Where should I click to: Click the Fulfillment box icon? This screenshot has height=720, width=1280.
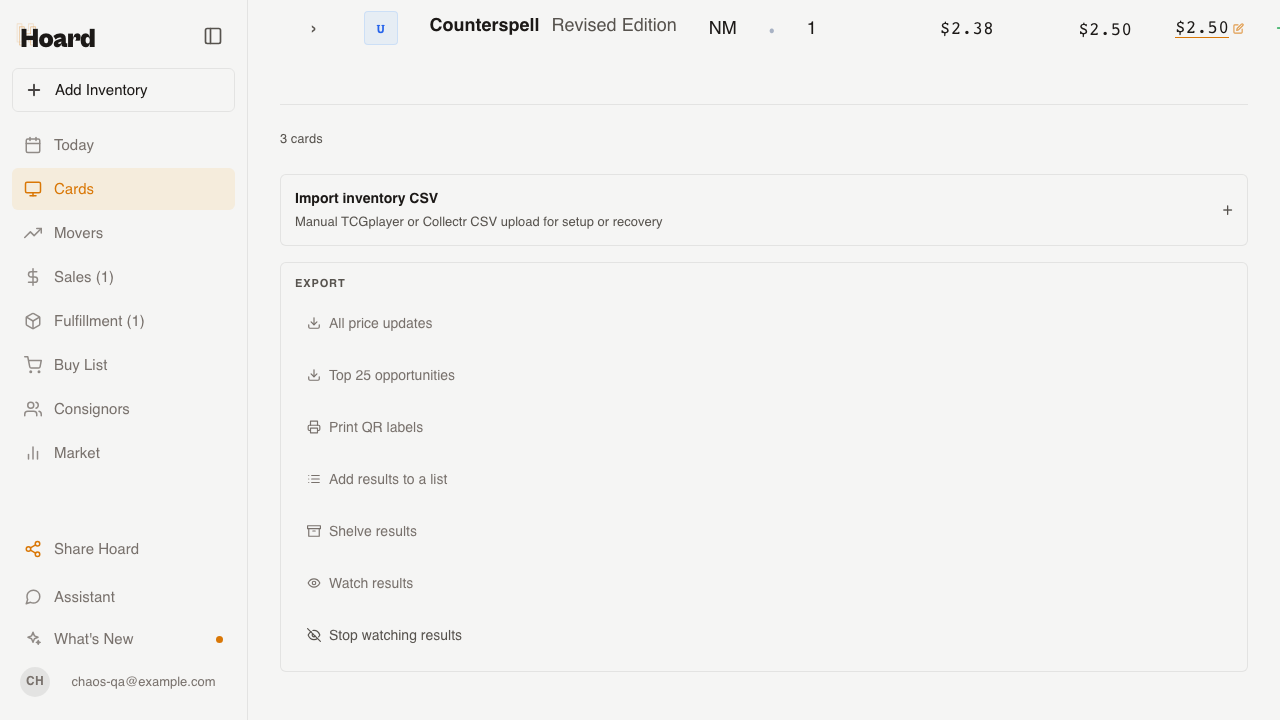[33, 321]
